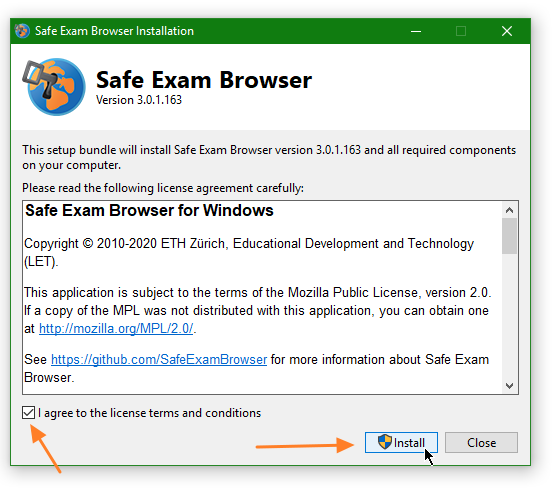Click the large Safe Exam Browser globe logo
553x494 pixels.
point(54,87)
